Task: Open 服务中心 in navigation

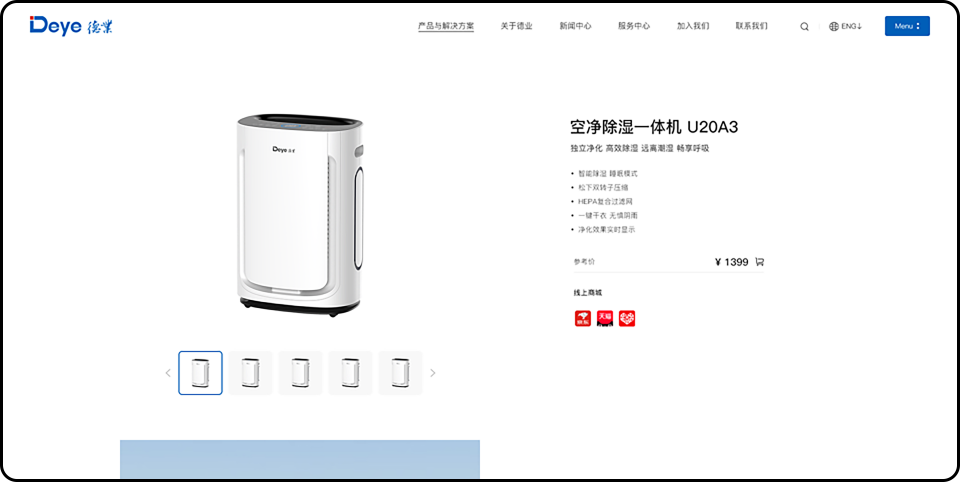Action: (x=634, y=26)
